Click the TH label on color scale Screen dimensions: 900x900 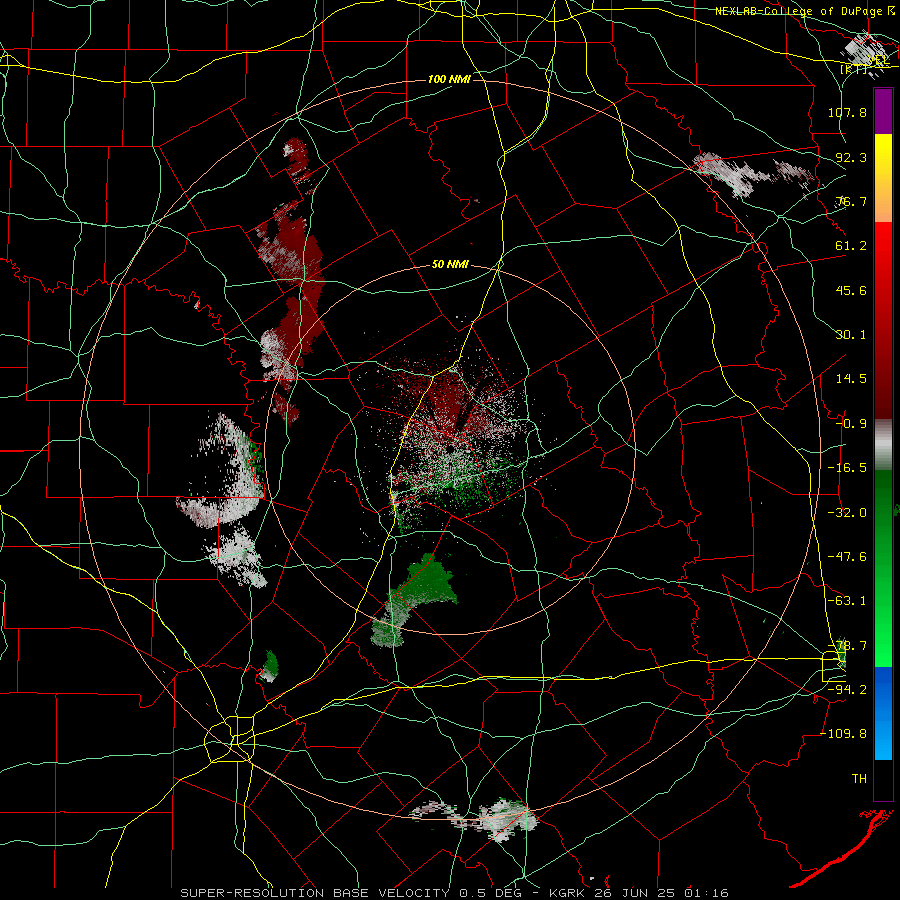859,779
